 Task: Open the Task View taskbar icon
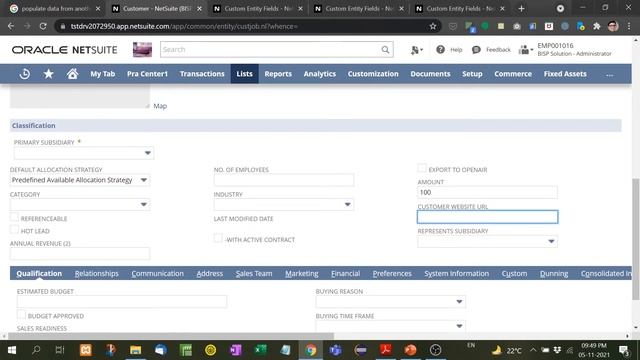click(x=60, y=350)
